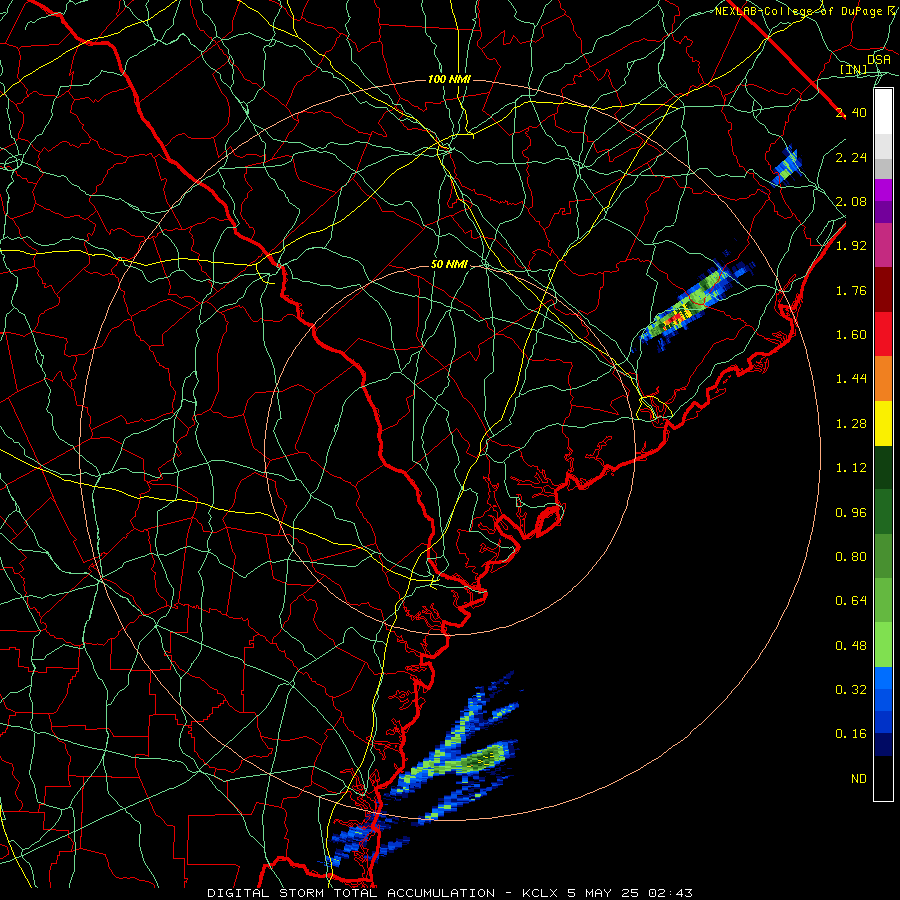The height and width of the screenshot is (900, 900).
Task: Click the small blue rainfall patch at top right
Action: (x=786, y=165)
